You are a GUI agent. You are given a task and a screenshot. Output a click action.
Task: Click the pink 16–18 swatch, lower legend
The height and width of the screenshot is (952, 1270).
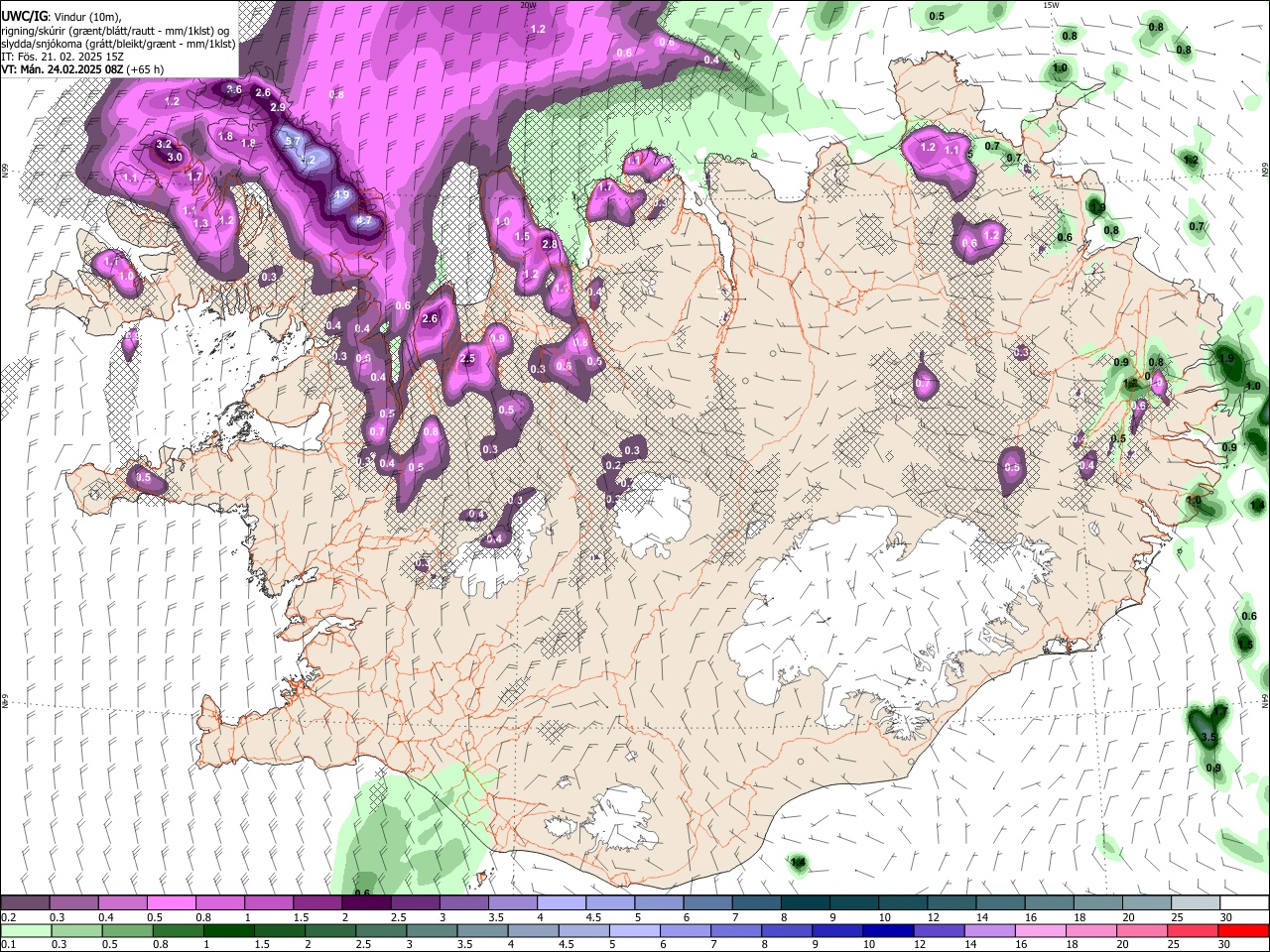click(1040, 930)
